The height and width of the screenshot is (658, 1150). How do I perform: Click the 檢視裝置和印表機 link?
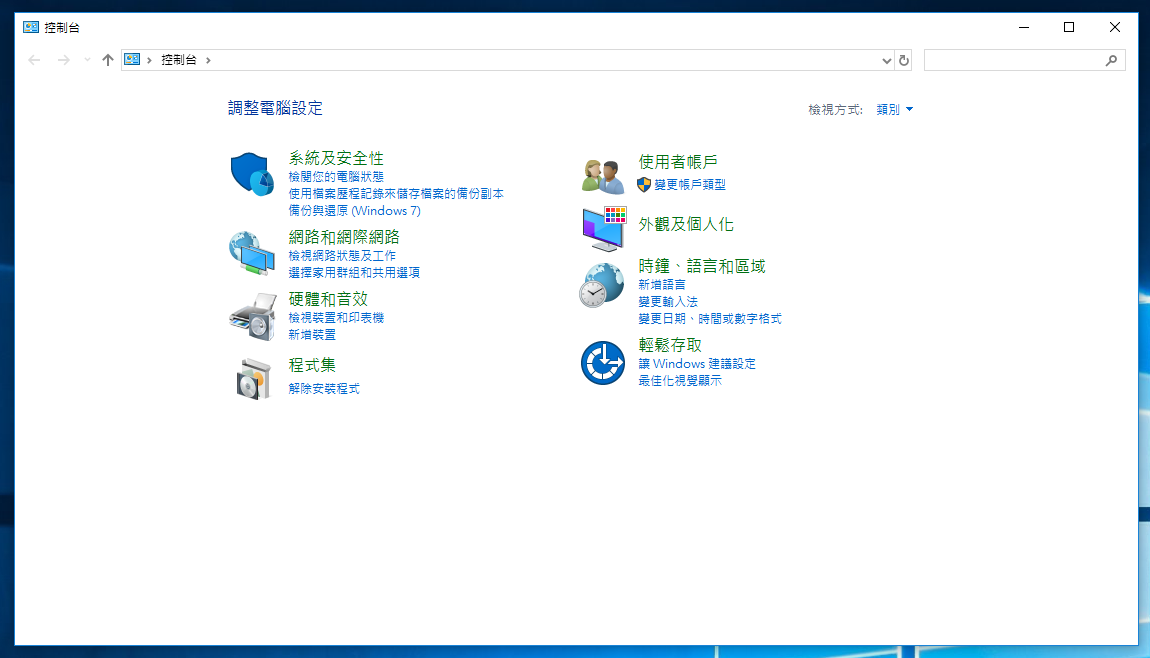coord(336,318)
